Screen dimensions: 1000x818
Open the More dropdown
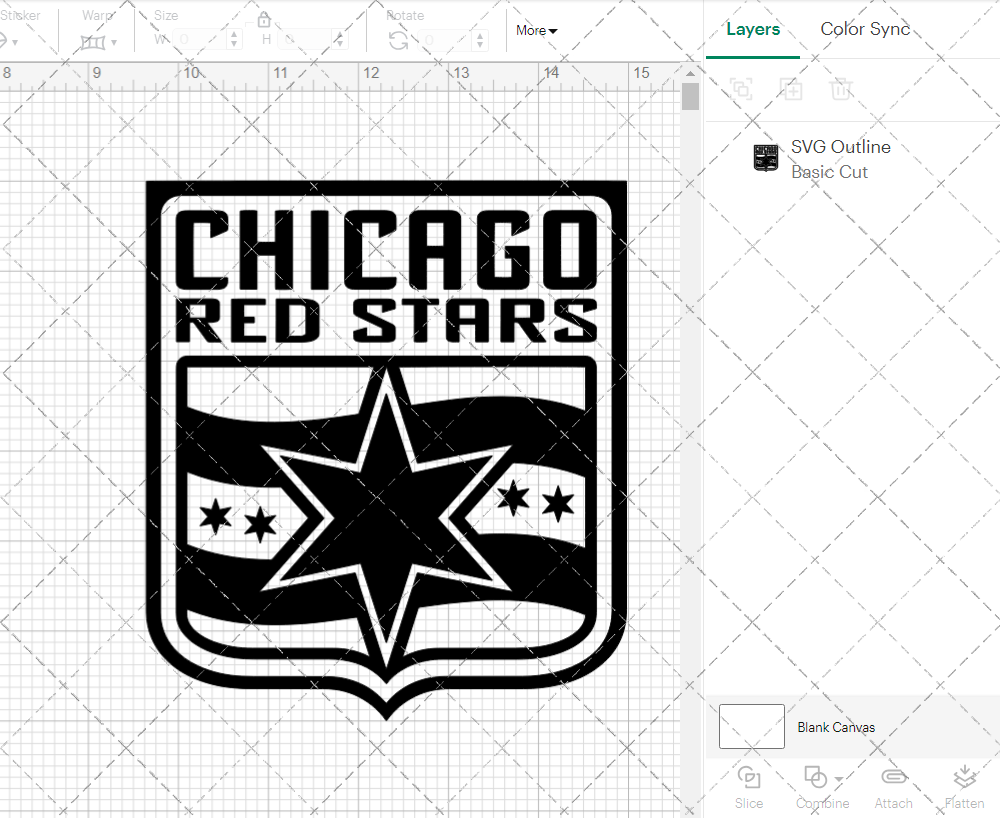point(536,31)
